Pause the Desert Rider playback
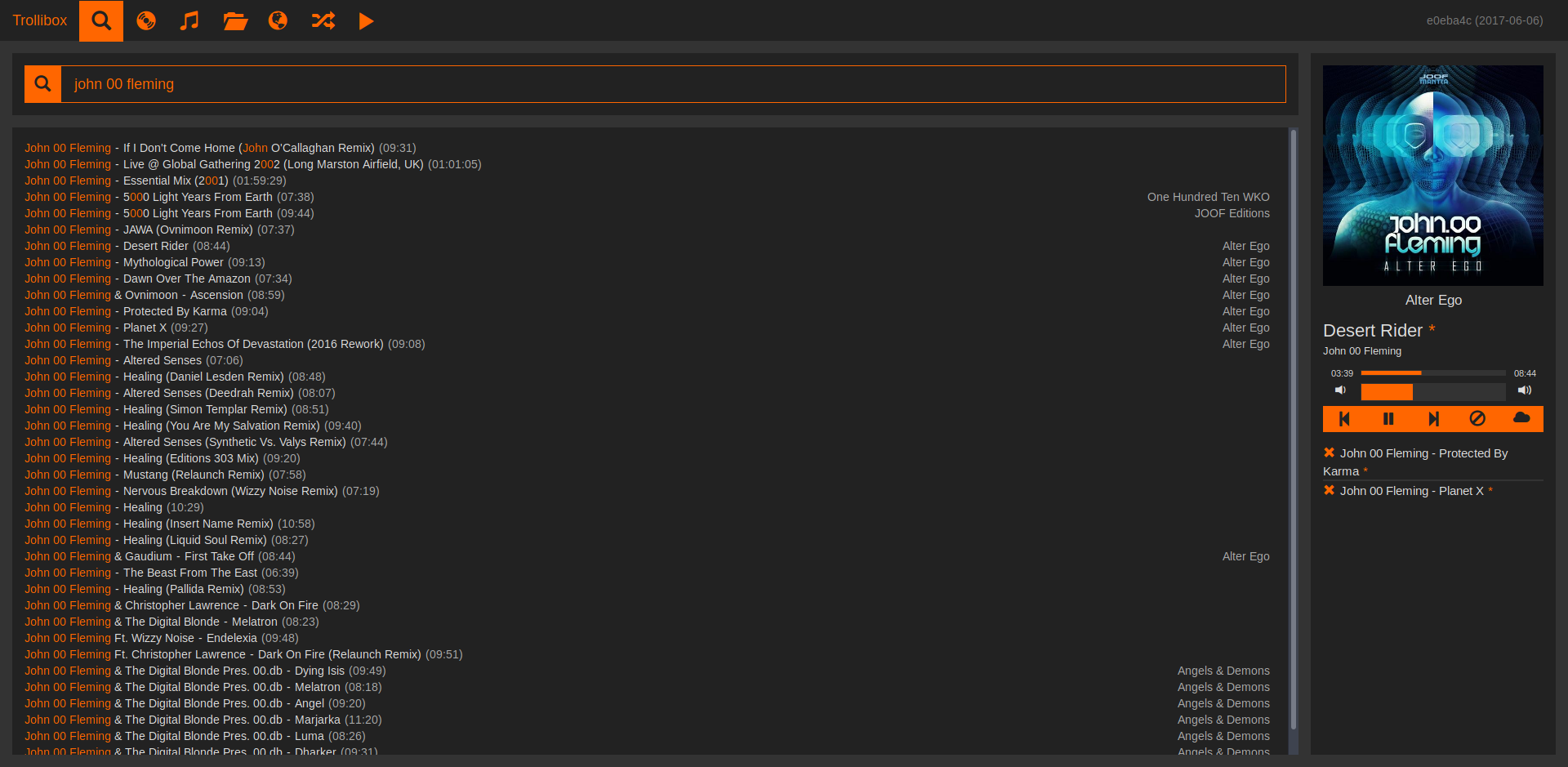The image size is (1568, 767). click(1388, 419)
